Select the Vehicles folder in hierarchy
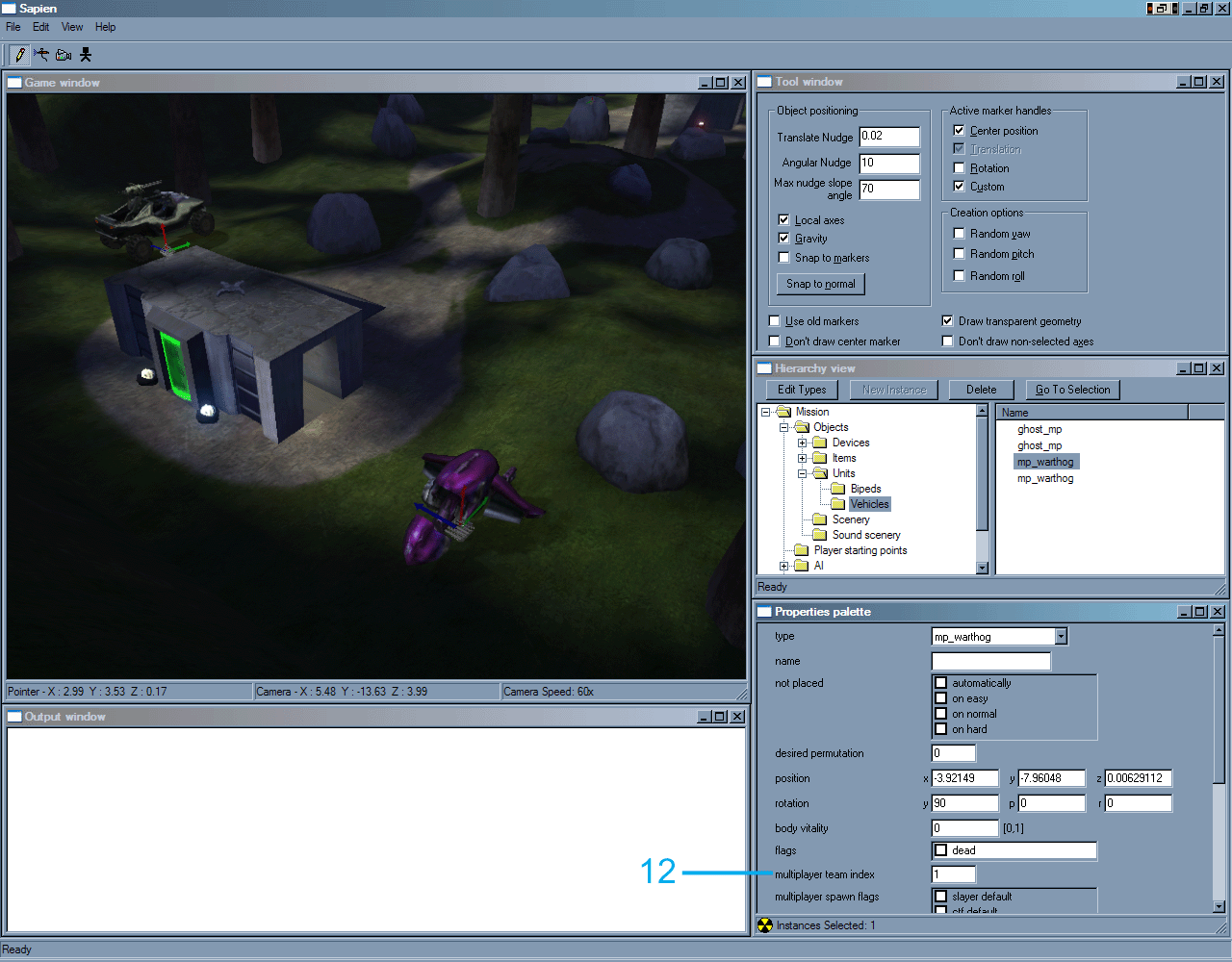 coord(869,504)
